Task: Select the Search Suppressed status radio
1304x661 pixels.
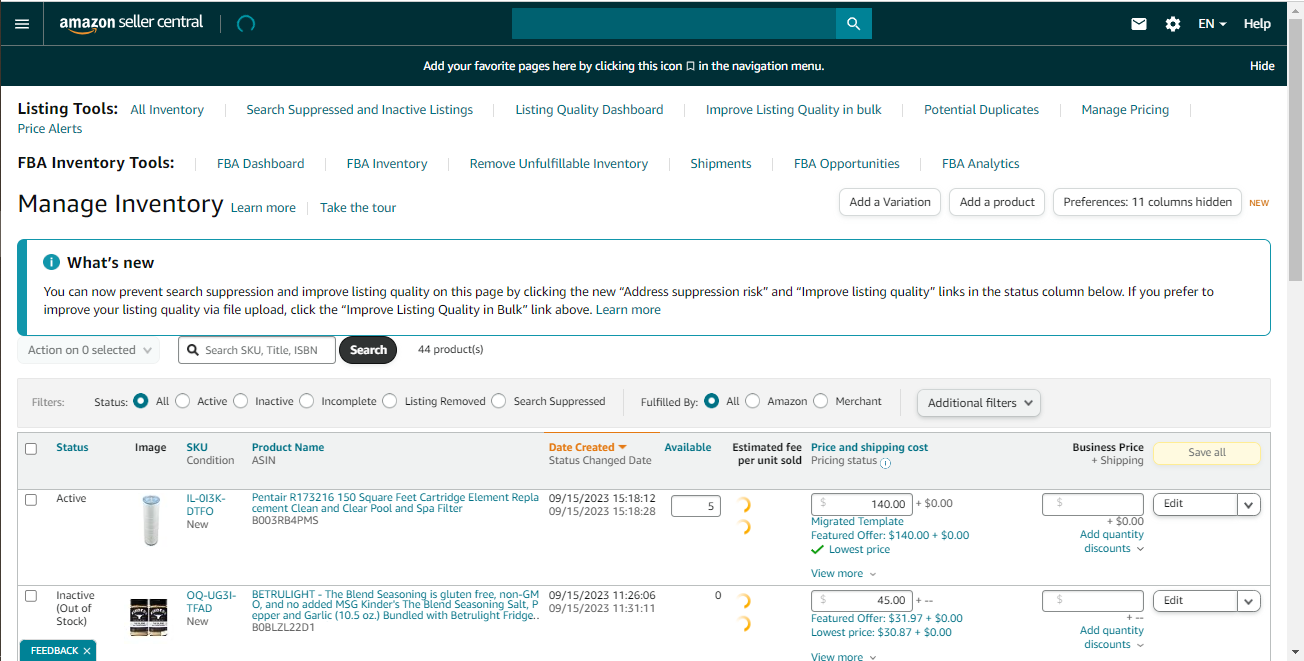Action: (x=498, y=401)
